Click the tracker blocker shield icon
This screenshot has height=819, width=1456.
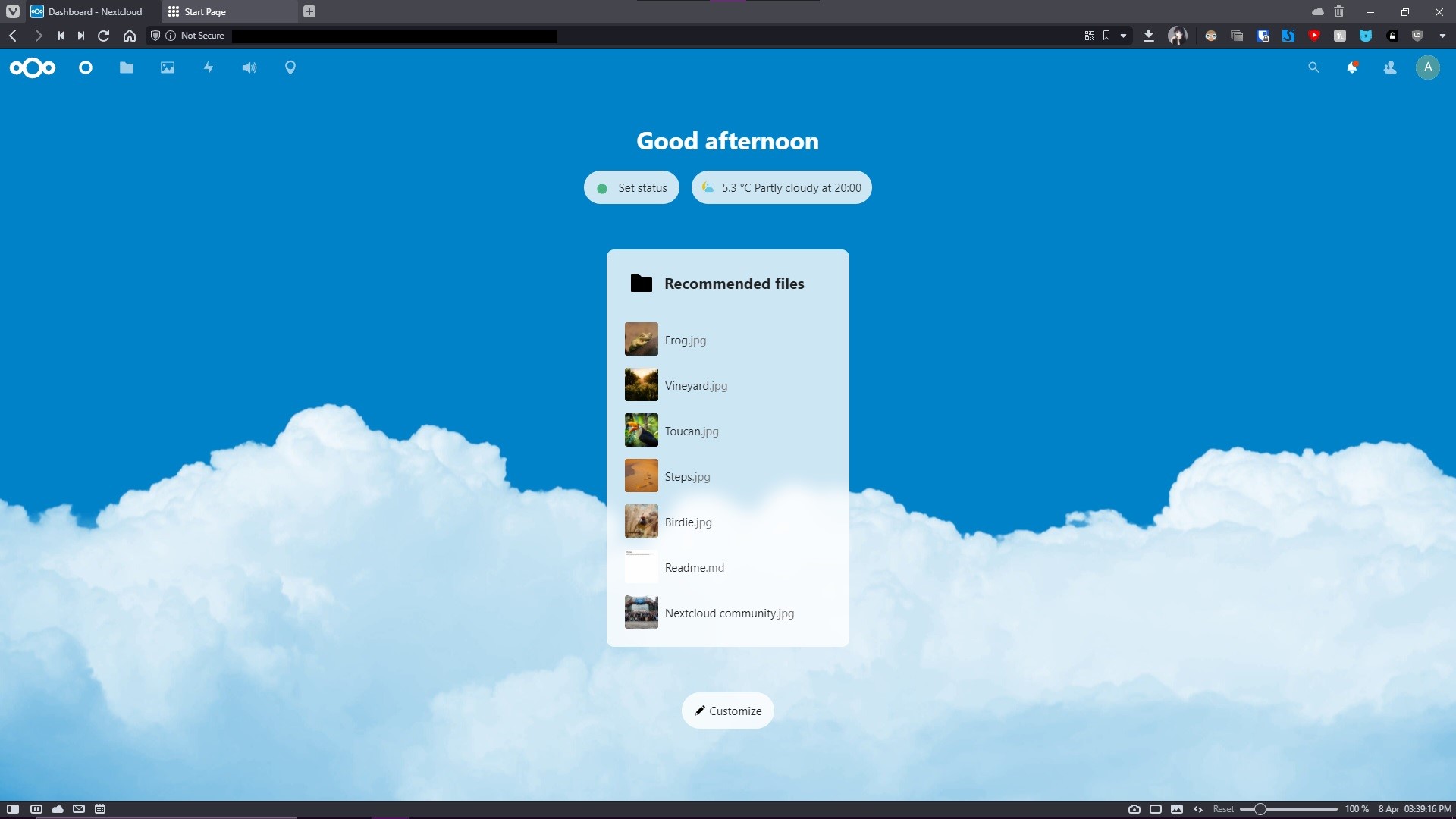(155, 36)
